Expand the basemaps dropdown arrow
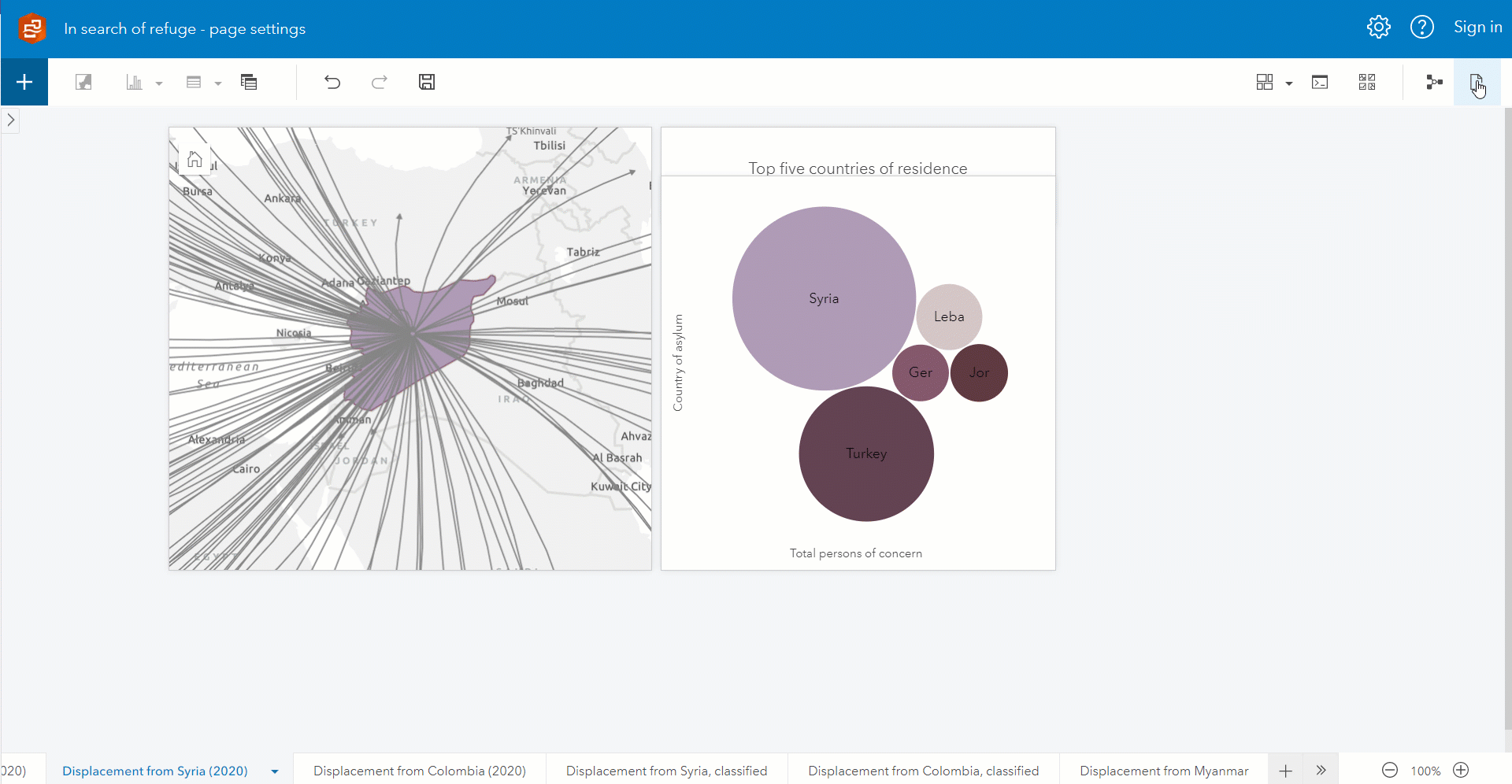 pyautogui.click(x=1289, y=83)
